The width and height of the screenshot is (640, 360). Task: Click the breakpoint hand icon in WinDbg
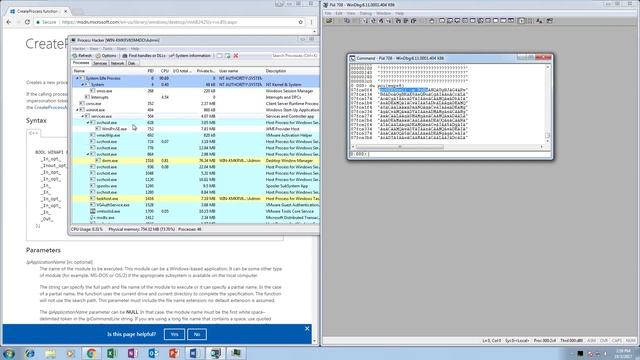point(432,21)
